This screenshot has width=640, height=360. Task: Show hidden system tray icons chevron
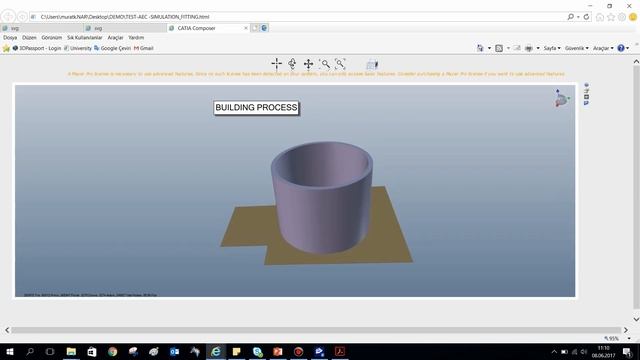554,352
